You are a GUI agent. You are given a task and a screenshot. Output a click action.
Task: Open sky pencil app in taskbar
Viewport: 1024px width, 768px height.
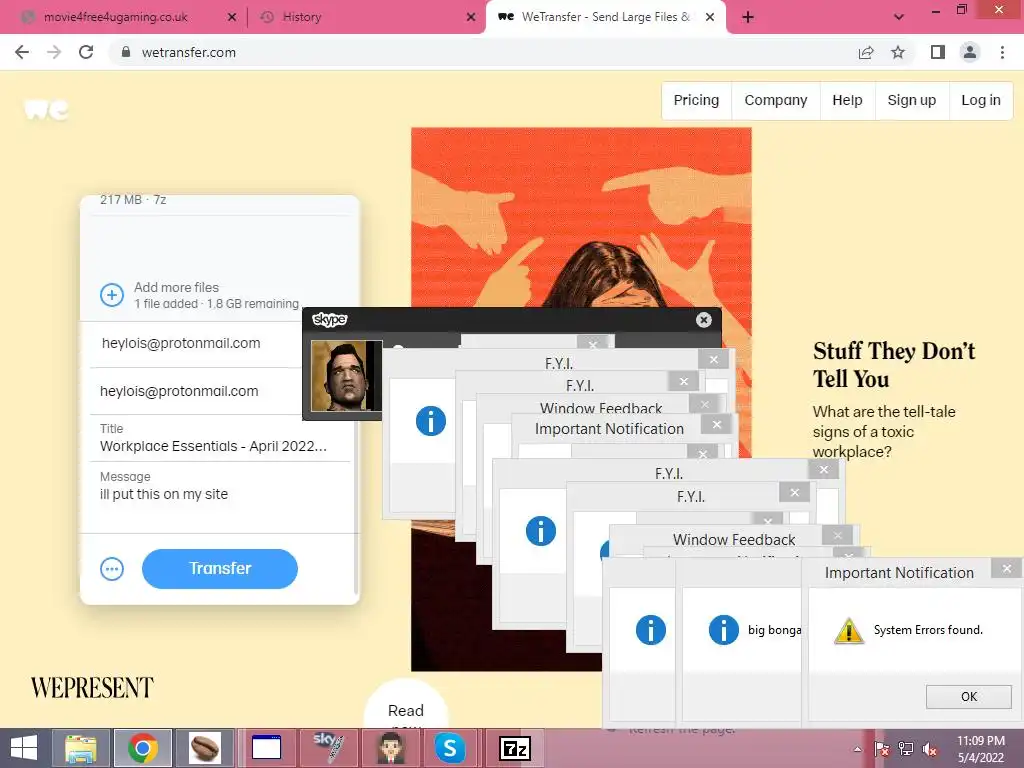click(328, 748)
